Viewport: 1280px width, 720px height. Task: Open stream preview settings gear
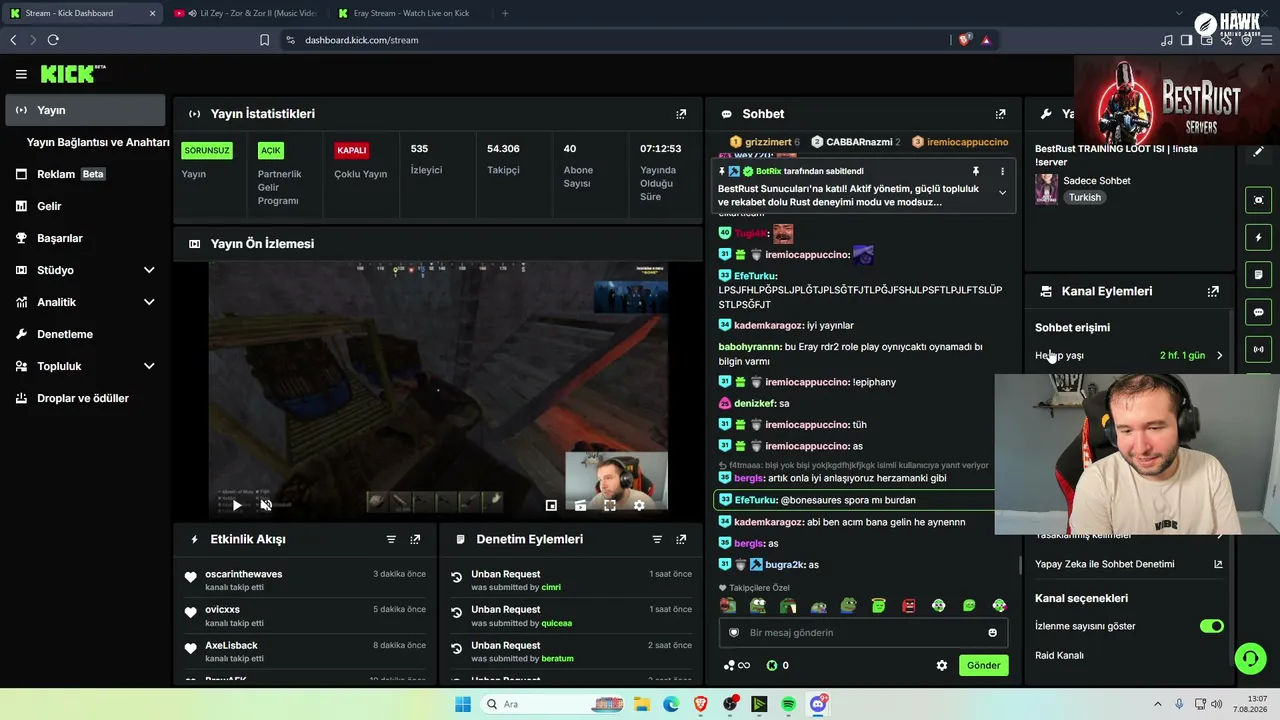[x=639, y=505]
